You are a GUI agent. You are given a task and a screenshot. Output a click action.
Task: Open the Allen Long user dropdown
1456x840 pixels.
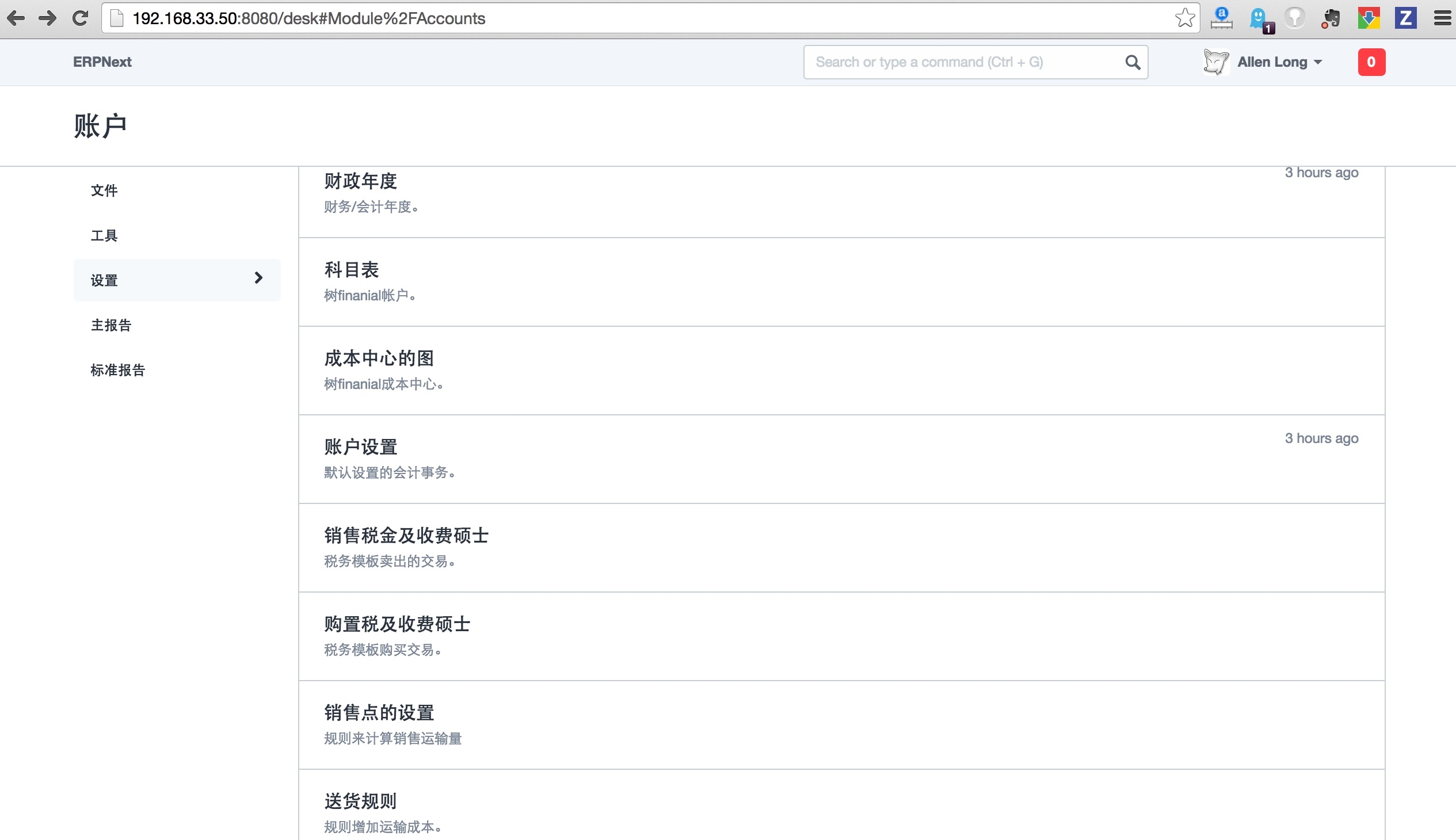click(1279, 62)
